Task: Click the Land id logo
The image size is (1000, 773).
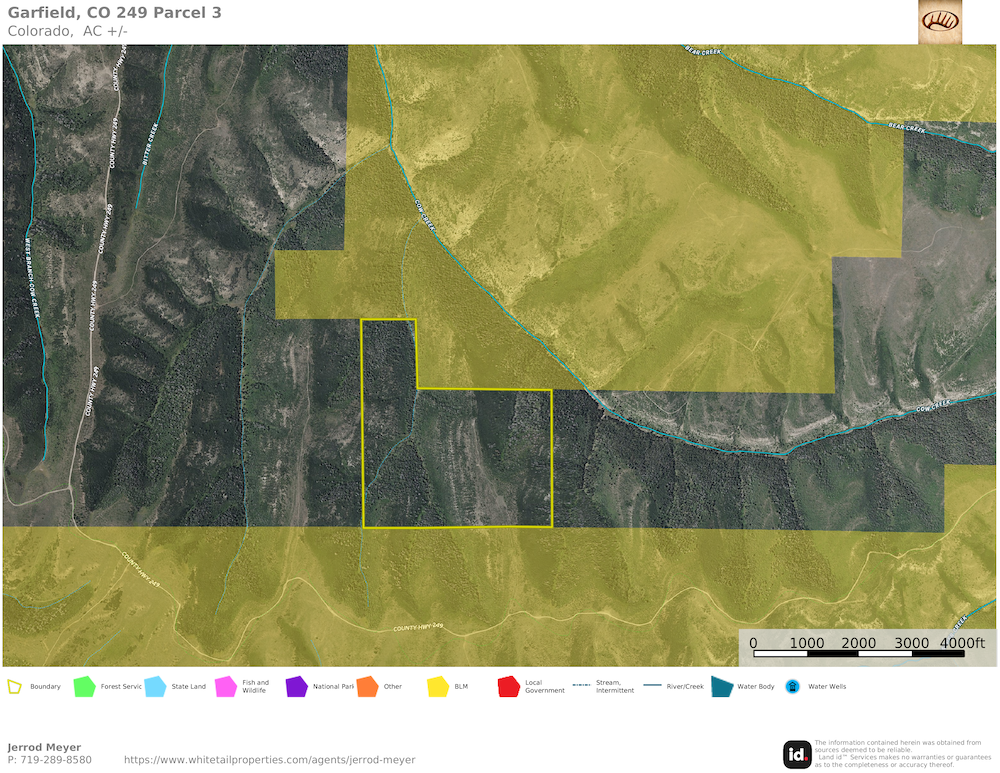Action: pos(797,754)
